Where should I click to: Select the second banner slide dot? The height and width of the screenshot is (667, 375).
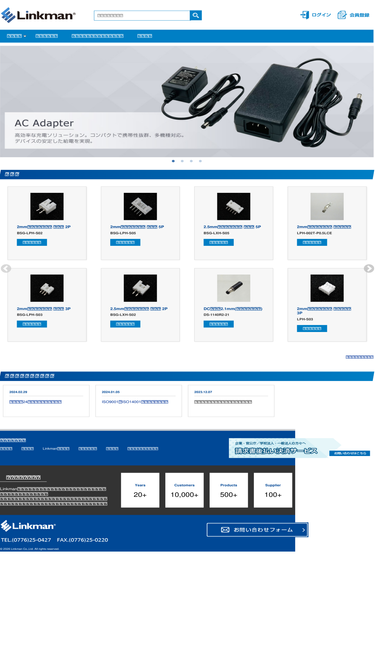[182, 161]
